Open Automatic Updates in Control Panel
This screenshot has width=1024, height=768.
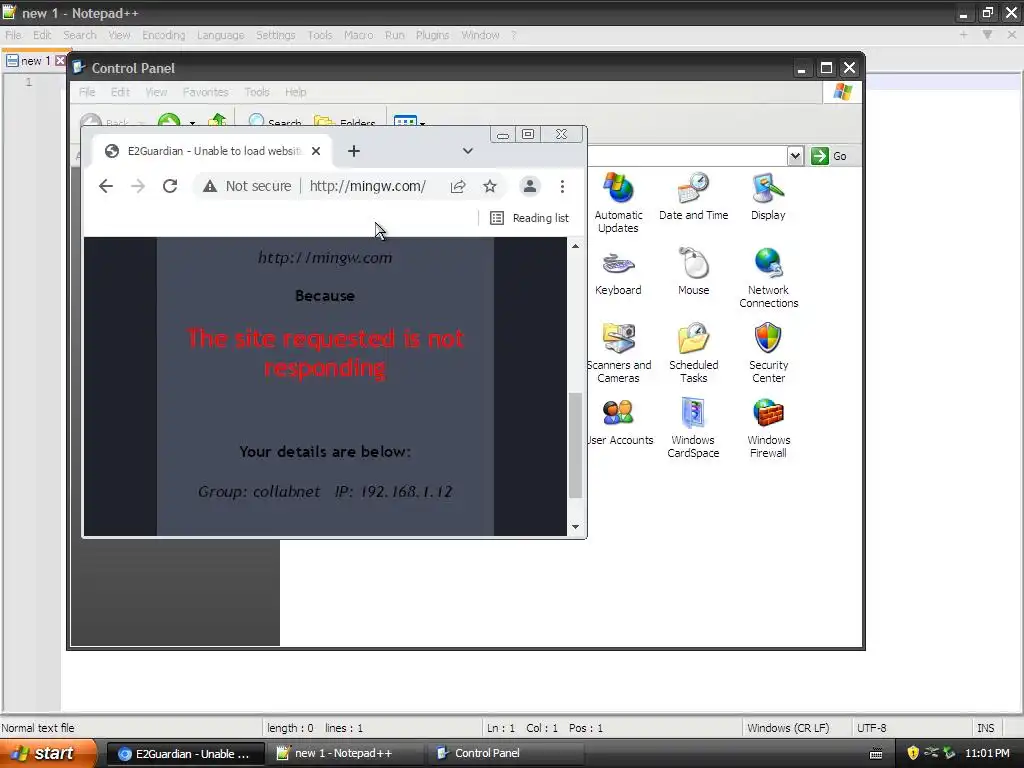pyautogui.click(x=618, y=202)
